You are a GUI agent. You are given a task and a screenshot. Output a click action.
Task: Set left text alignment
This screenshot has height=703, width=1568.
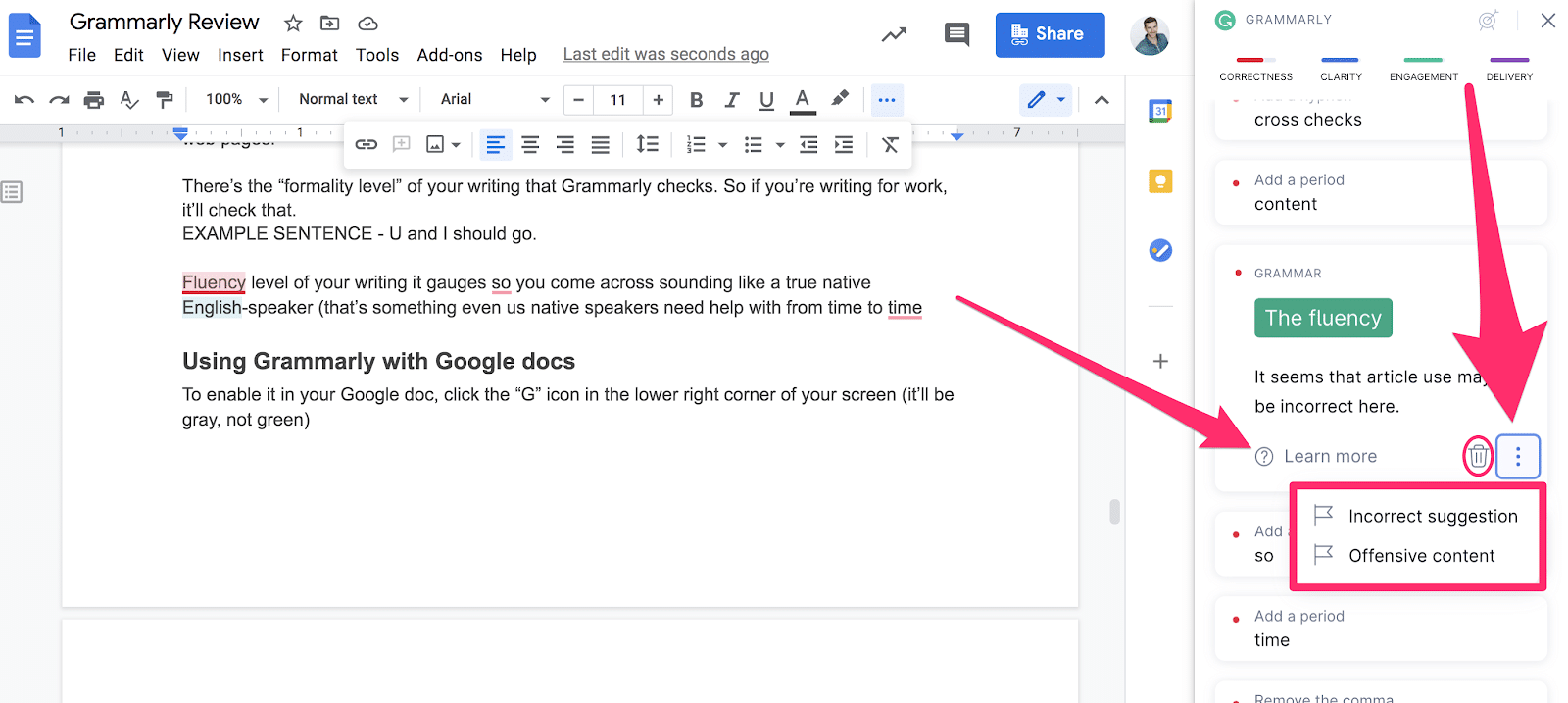[496, 145]
